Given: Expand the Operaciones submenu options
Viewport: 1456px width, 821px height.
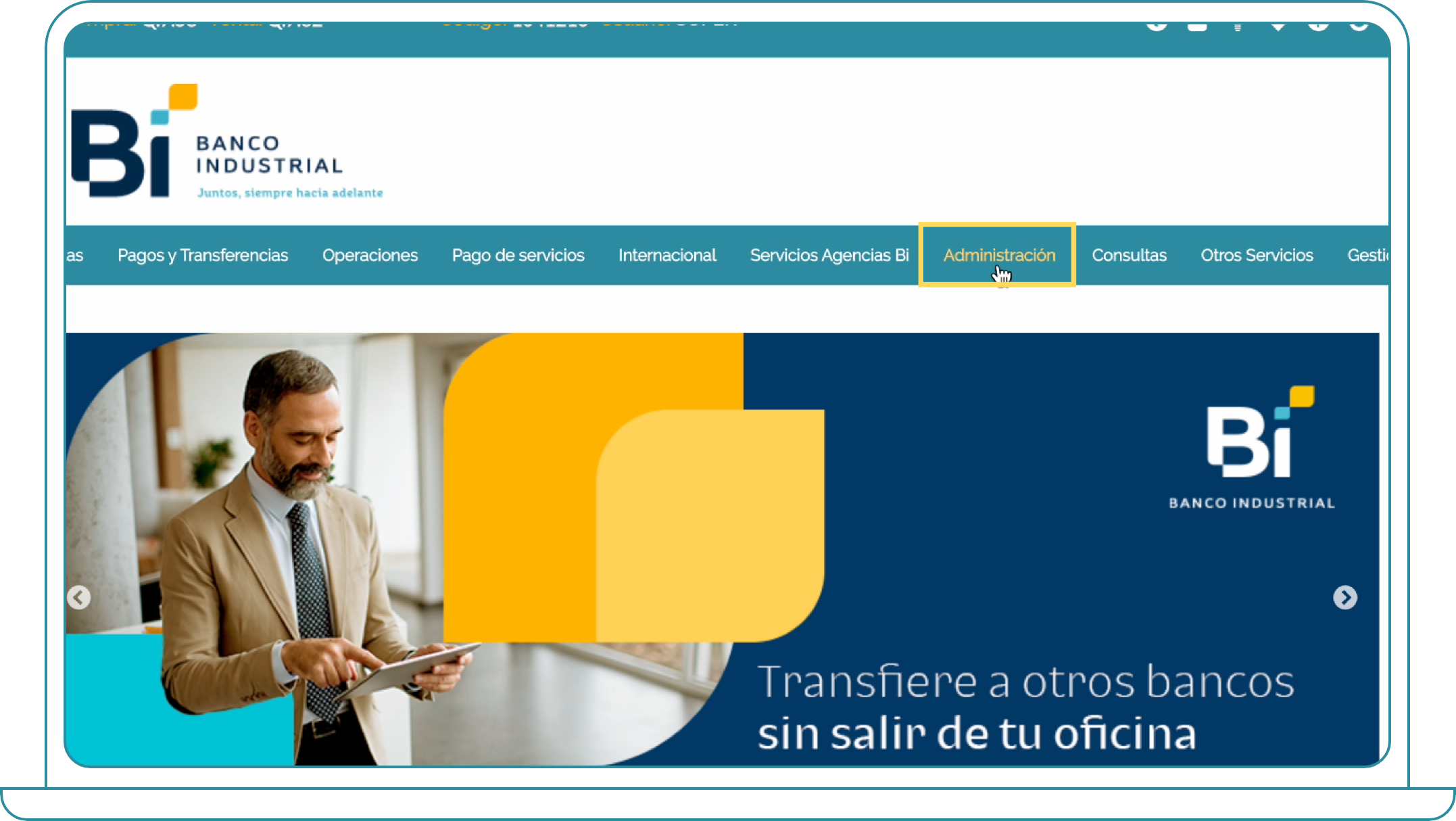Looking at the screenshot, I should (x=369, y=255).
